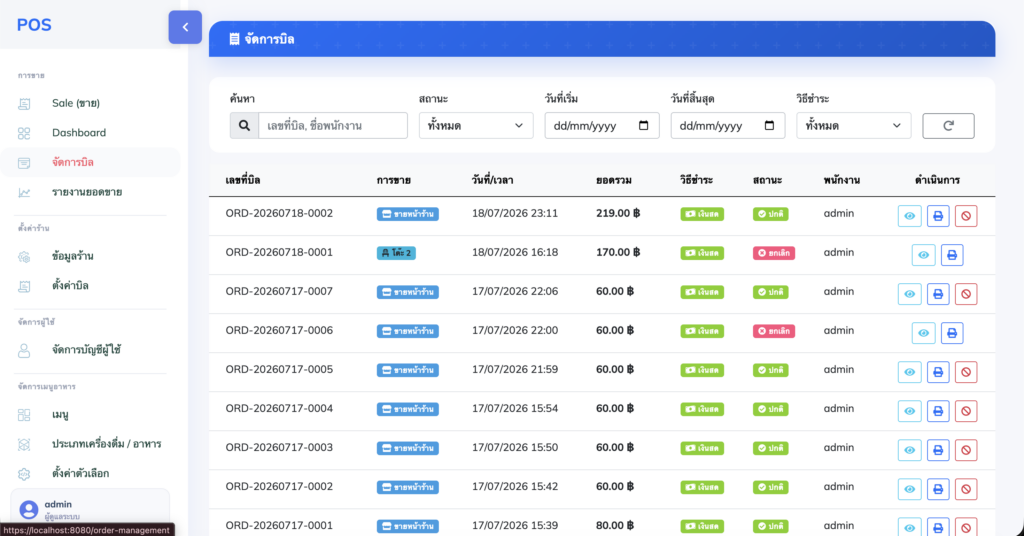The height and width of the screenshot is (536, 1024).
Task: View bill ORD-20260717-0005 details
Action: click(909, 372)
